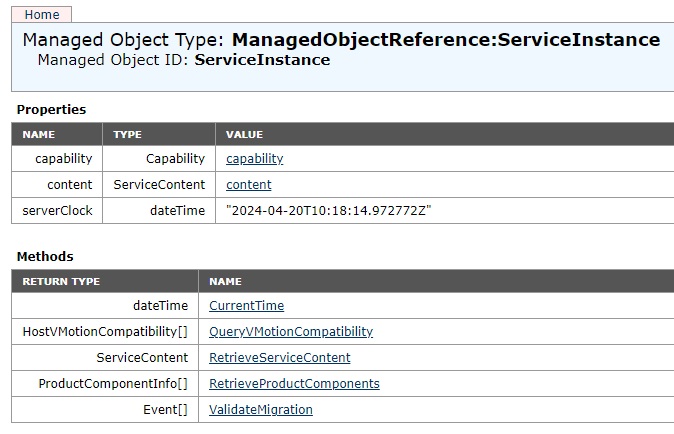Image resolution: width=674 pixels, height=434 pixels.
Task: Click the HostVMotionCompatibility[] return type cell
Action: [105, 332]
